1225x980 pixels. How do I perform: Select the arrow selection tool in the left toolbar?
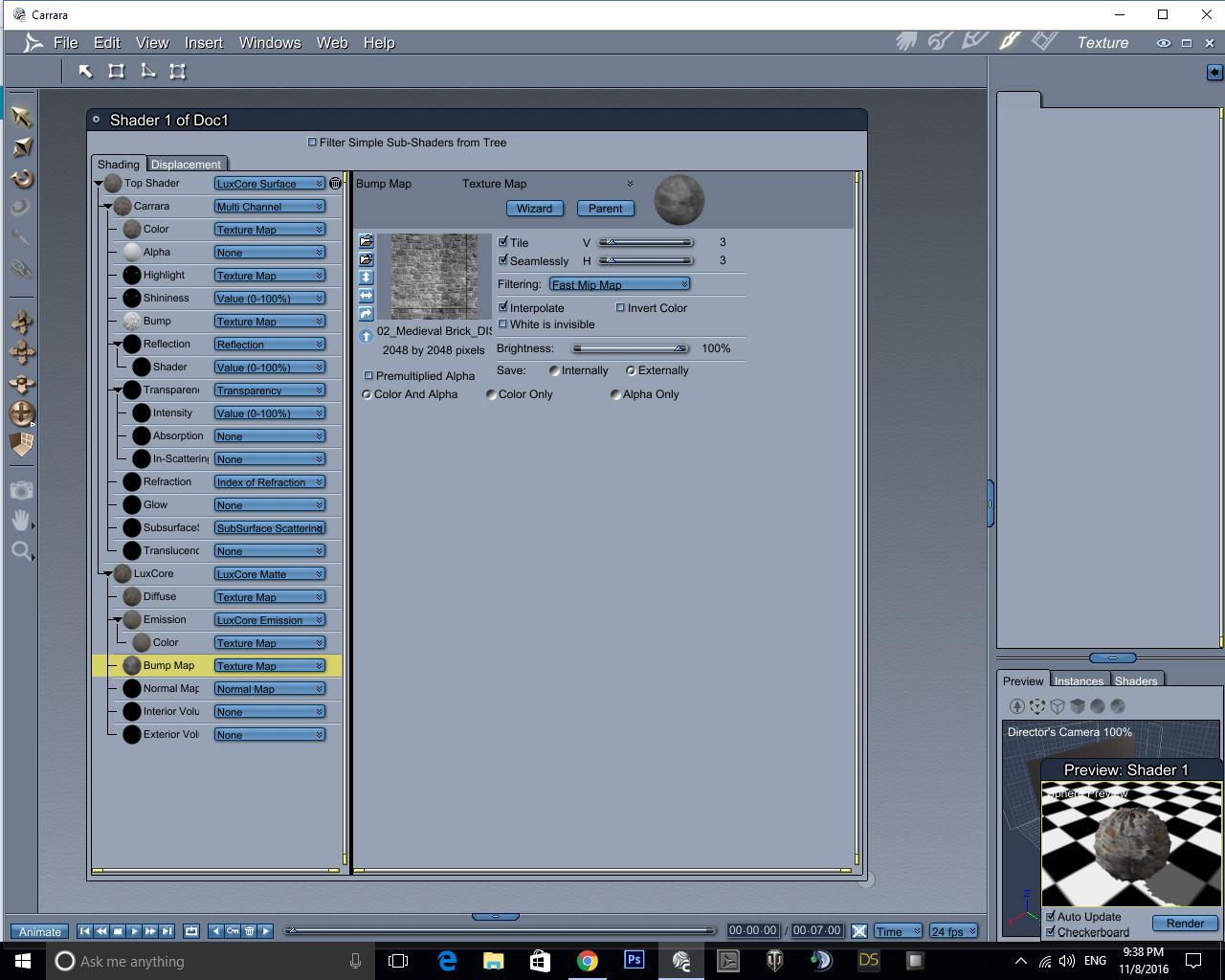tap(21, 117)
